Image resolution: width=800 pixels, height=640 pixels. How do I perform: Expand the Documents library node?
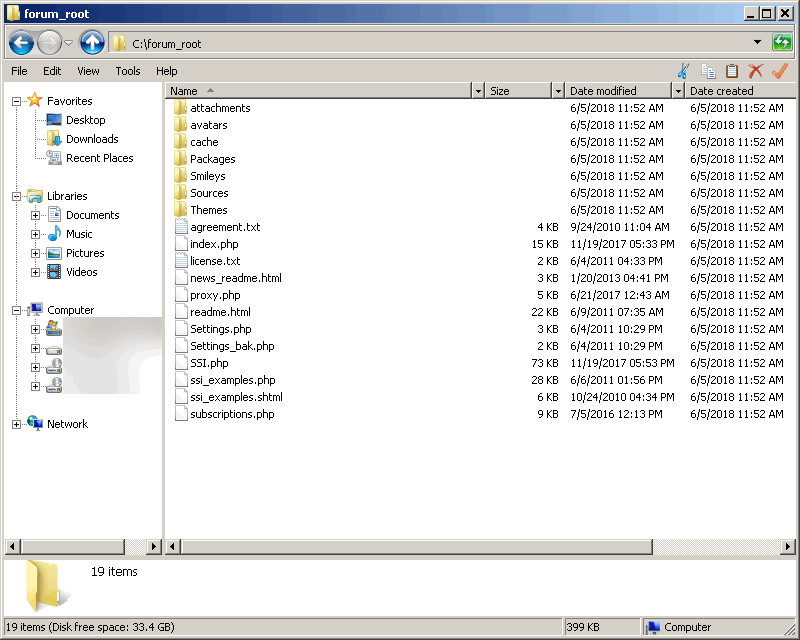(35, 215)
